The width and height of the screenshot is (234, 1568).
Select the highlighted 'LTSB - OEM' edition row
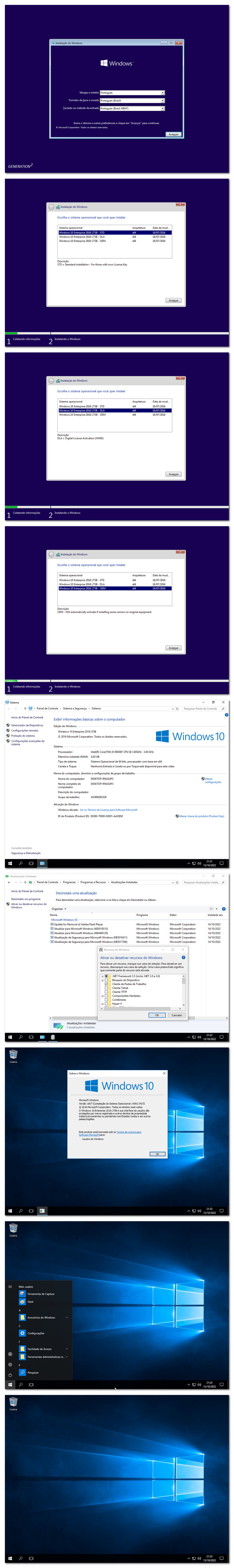tap(115, 589)
